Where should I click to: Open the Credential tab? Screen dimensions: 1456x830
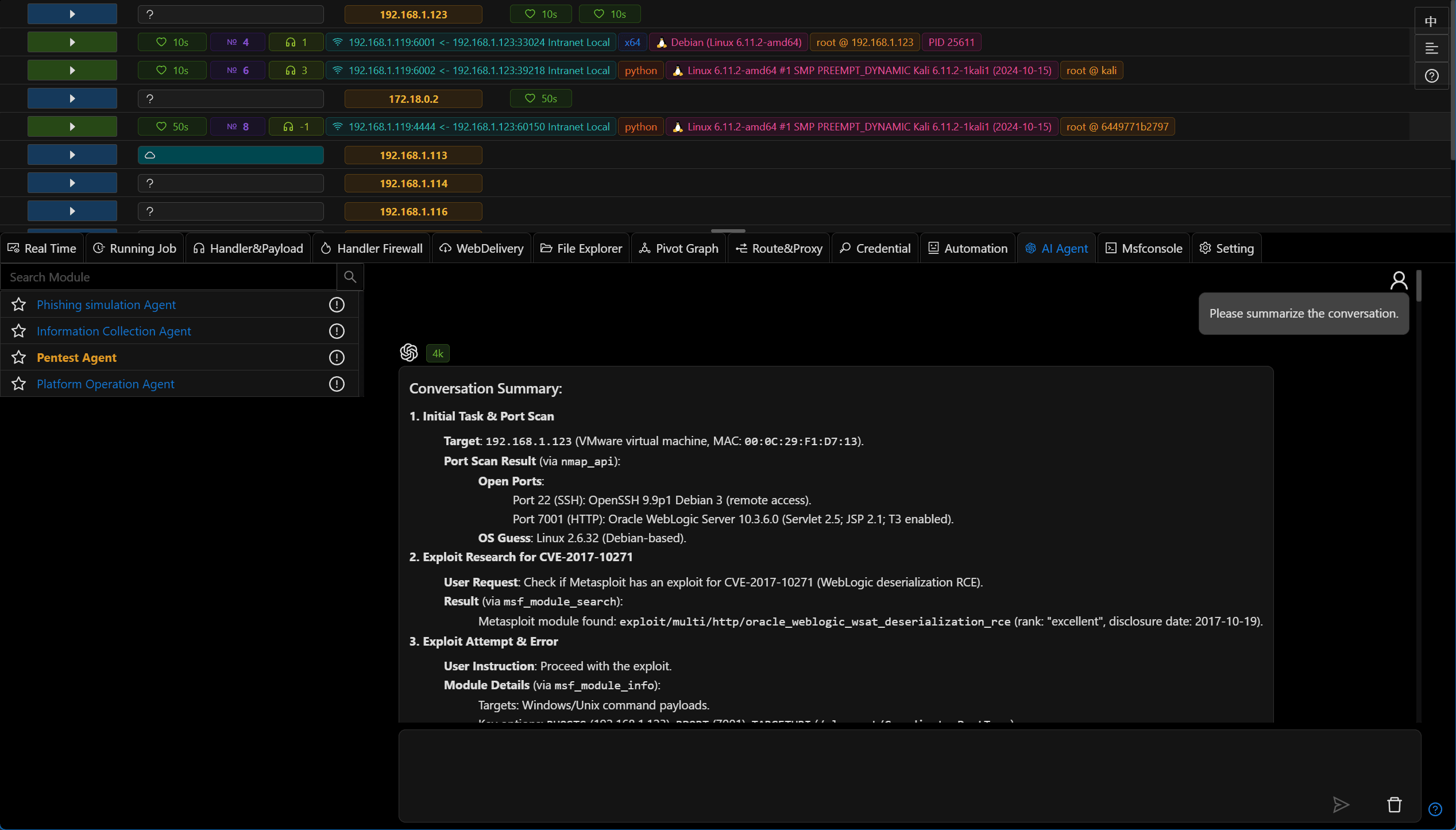(875, 248)
